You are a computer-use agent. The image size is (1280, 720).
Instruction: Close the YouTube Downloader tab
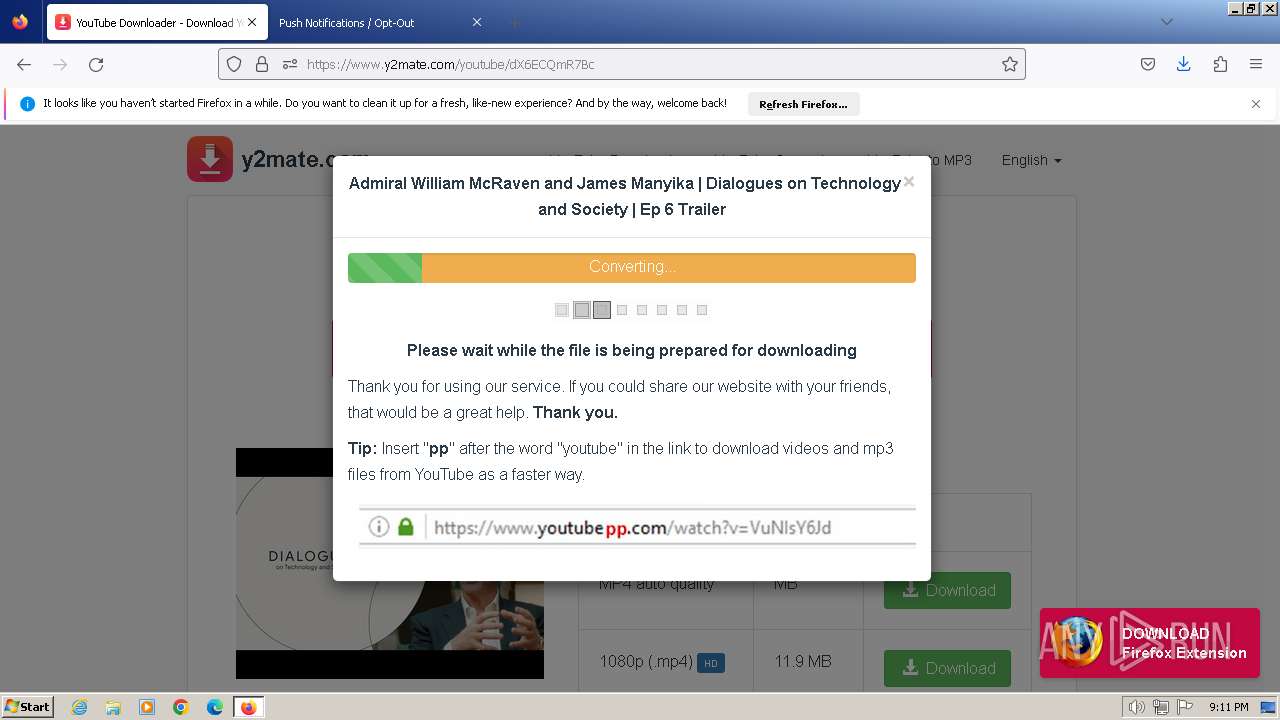click(x=251, y=22)
